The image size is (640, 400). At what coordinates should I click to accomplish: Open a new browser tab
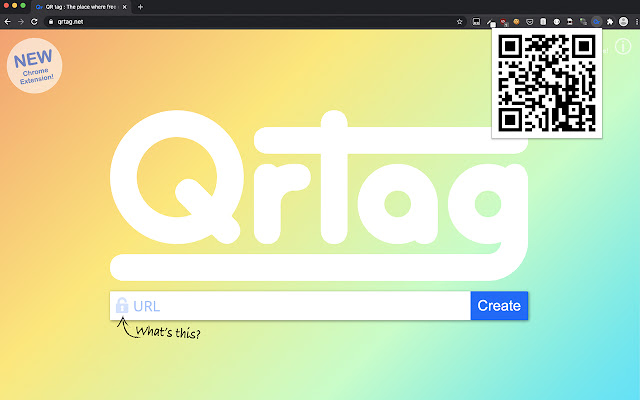pyautogui.click(x=140, y=7)
